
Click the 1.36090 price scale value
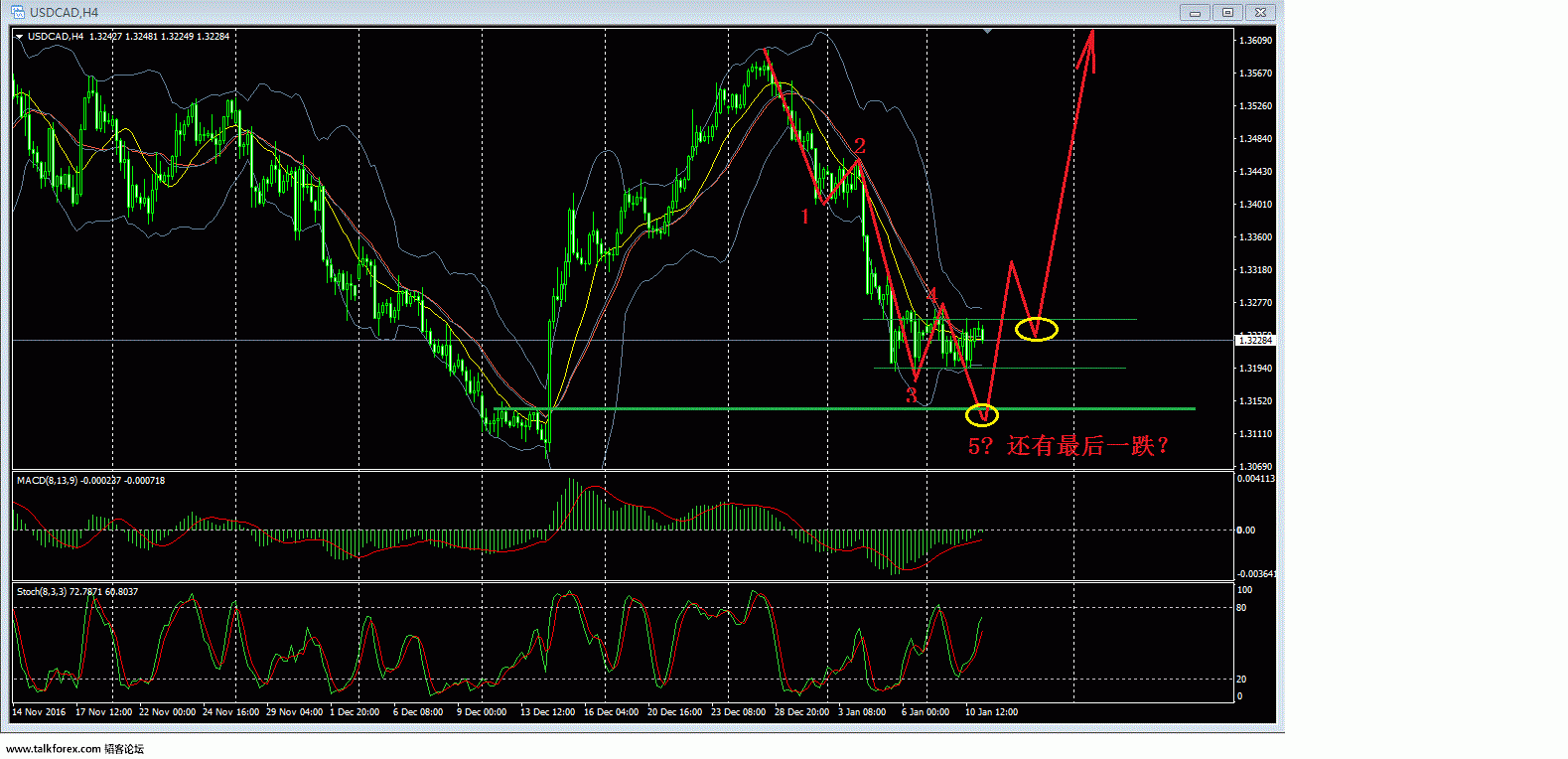(1256, 41)
